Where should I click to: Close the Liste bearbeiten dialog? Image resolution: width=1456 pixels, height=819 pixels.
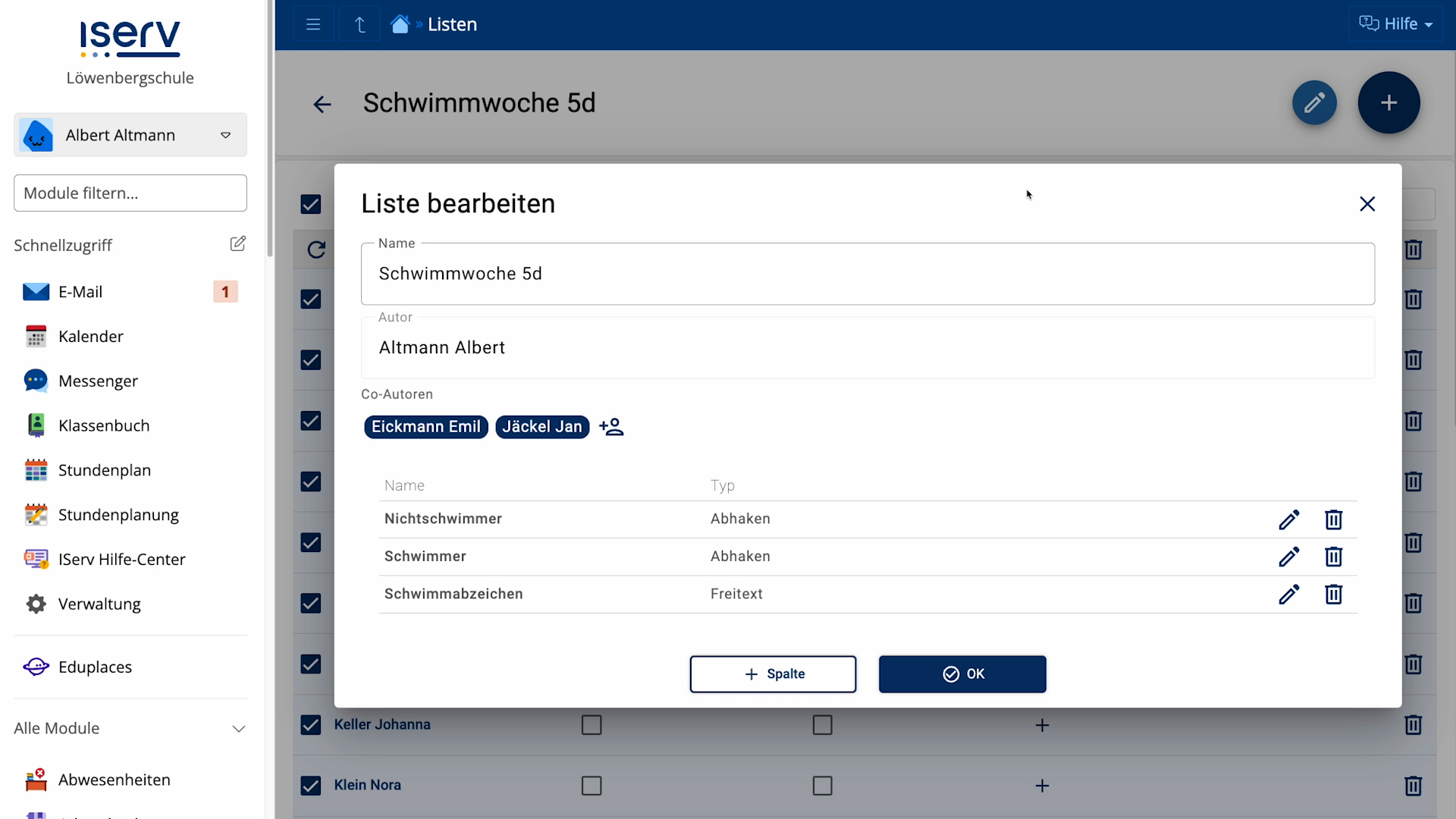(1367, 204)
